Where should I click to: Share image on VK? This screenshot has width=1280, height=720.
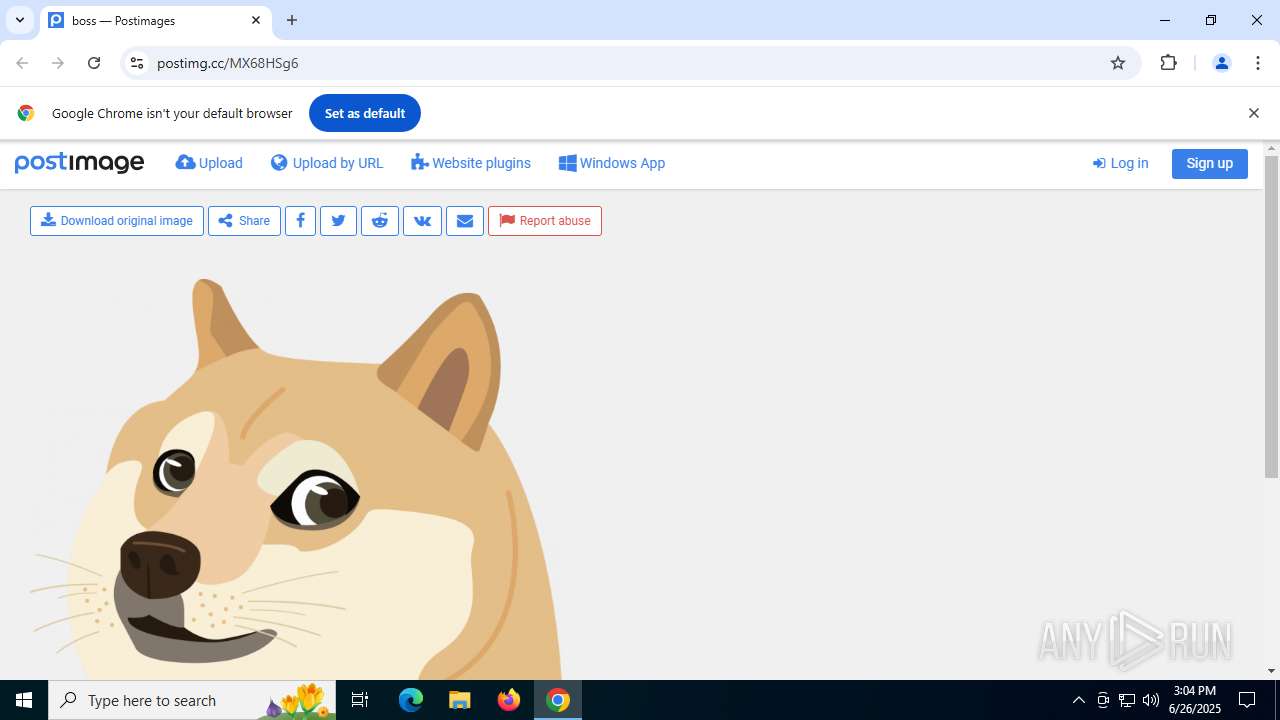pyautogui.click(x=422, y=221)
